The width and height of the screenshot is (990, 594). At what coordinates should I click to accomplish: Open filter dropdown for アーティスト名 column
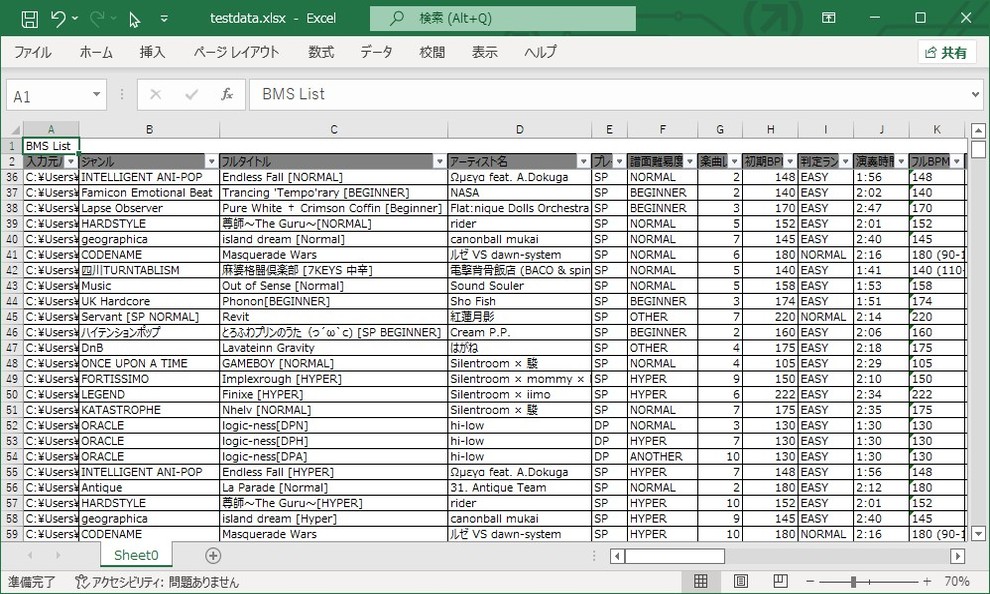pos(583,162)
